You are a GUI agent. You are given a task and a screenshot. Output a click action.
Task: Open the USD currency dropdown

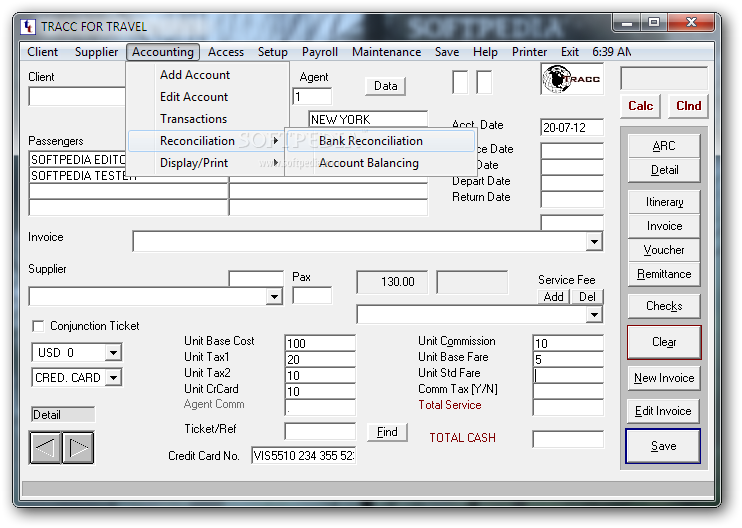[x=113, y=352]
